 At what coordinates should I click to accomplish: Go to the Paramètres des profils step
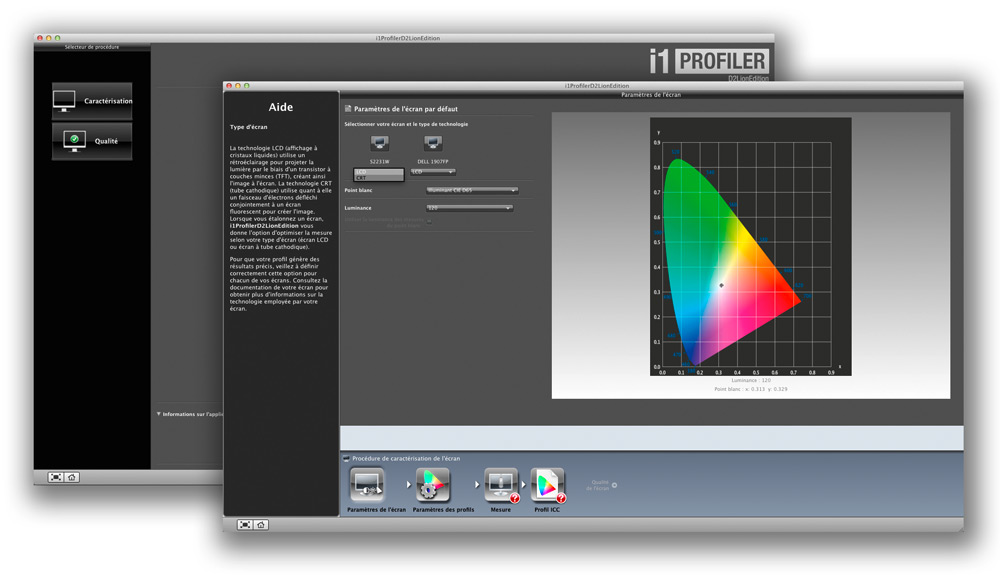pos(433,485)
